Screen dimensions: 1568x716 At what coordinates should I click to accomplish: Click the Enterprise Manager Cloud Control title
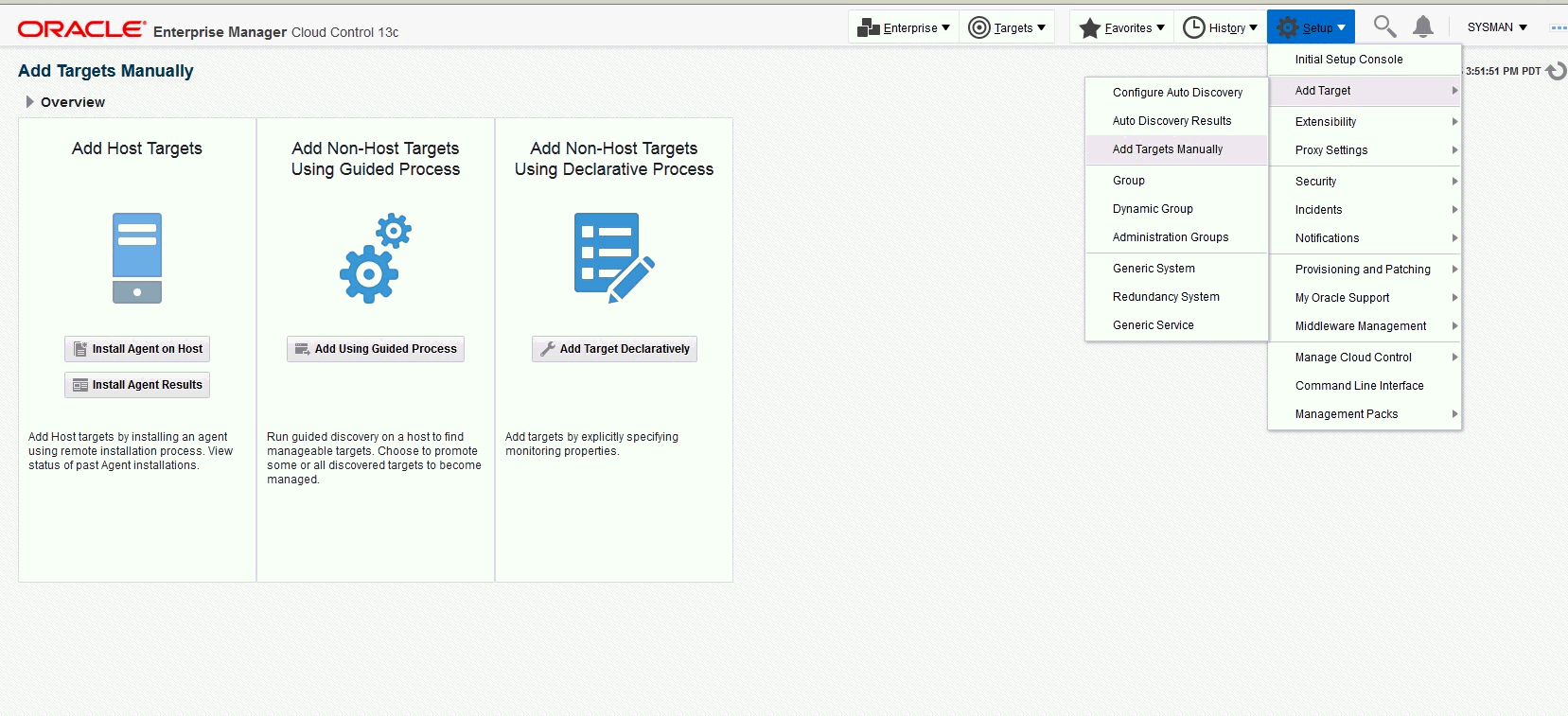pyautogui.click(x=276, y=32)
